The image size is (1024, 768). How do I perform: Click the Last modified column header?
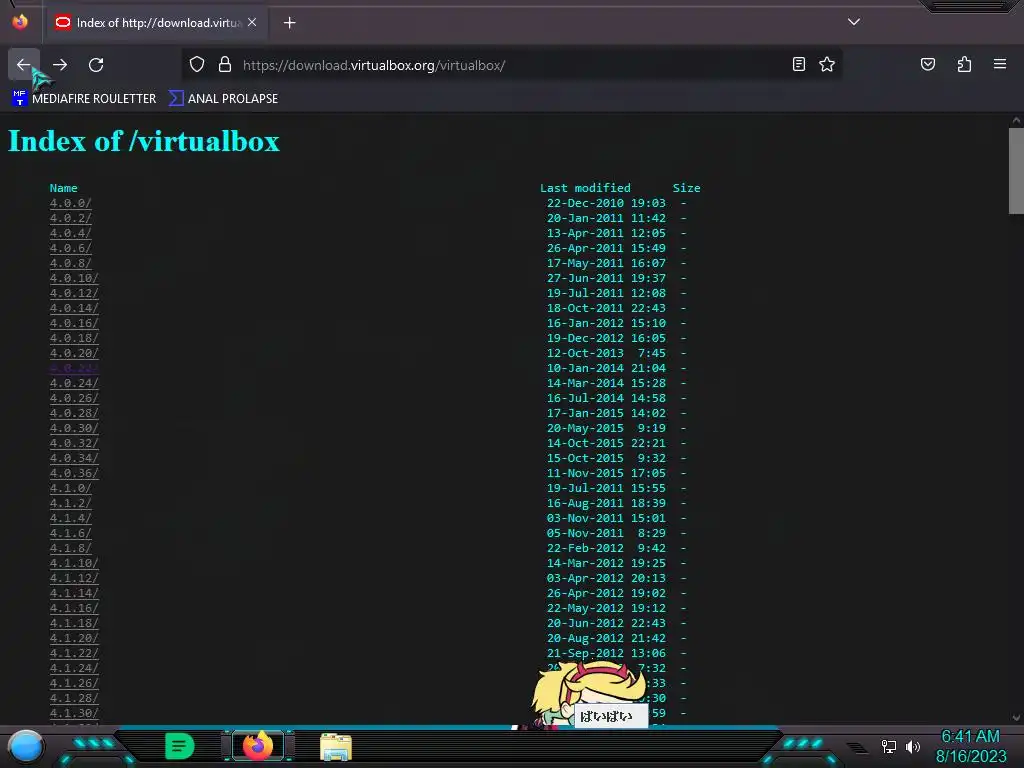[x=585, y=188]
